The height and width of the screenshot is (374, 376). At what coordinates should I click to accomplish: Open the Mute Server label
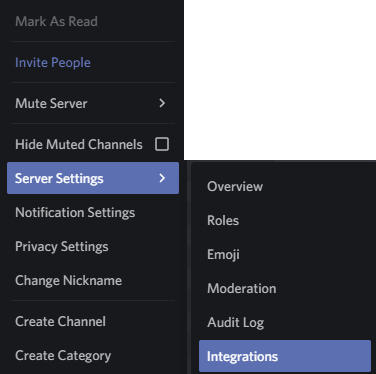tap(51, 103)
